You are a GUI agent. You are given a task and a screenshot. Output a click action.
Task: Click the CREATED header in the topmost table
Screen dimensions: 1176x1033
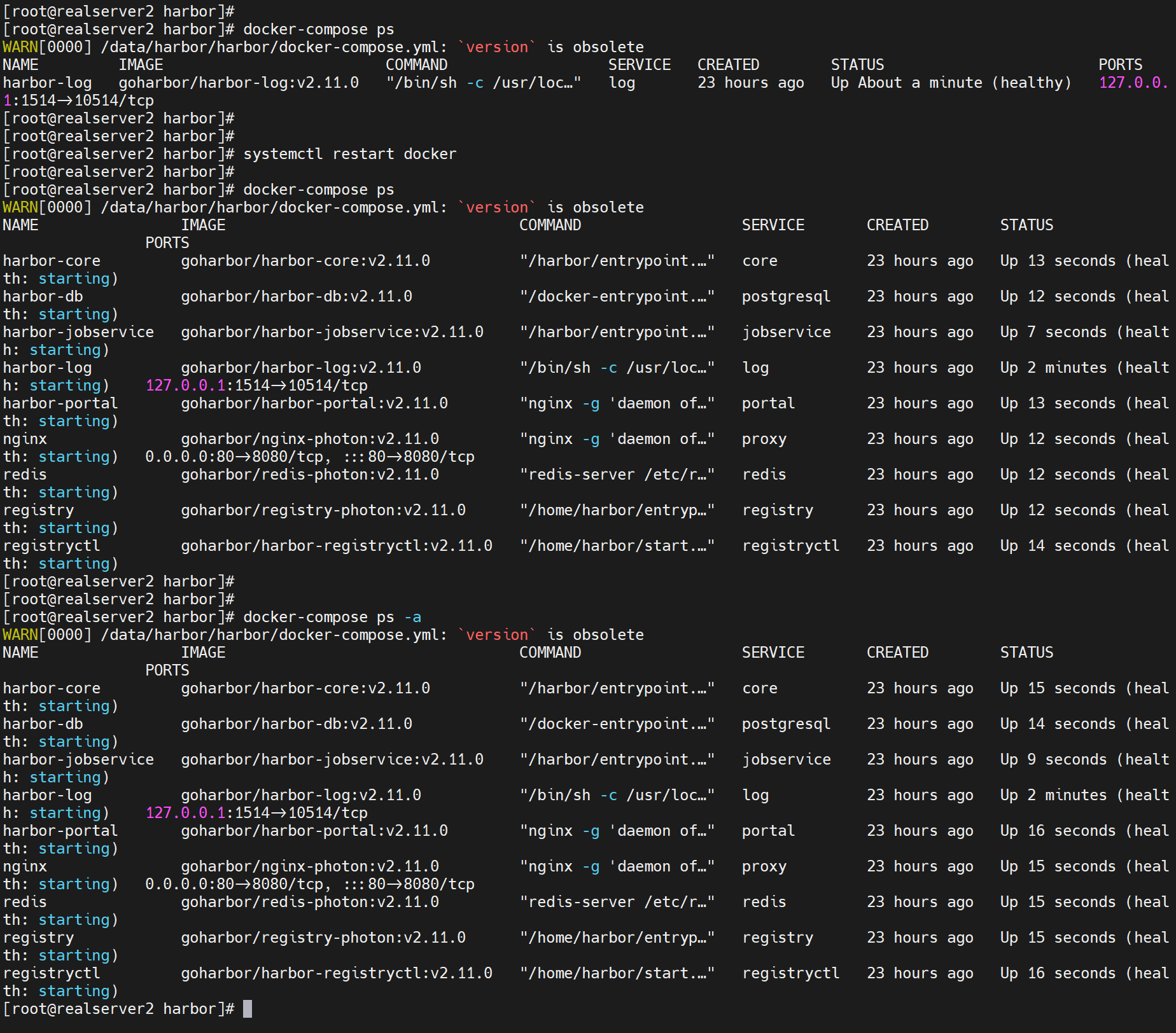pyautogui.click(x=728, y=65)
